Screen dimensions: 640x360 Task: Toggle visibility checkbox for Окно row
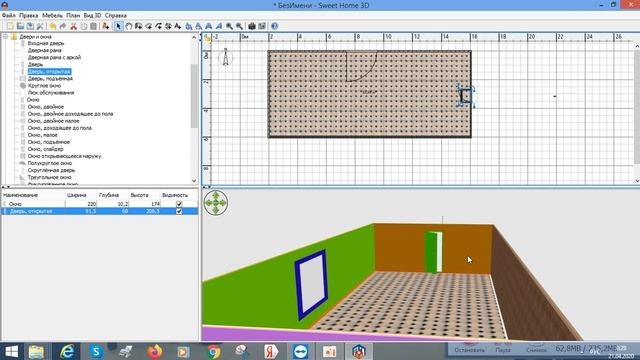(179, 204)
